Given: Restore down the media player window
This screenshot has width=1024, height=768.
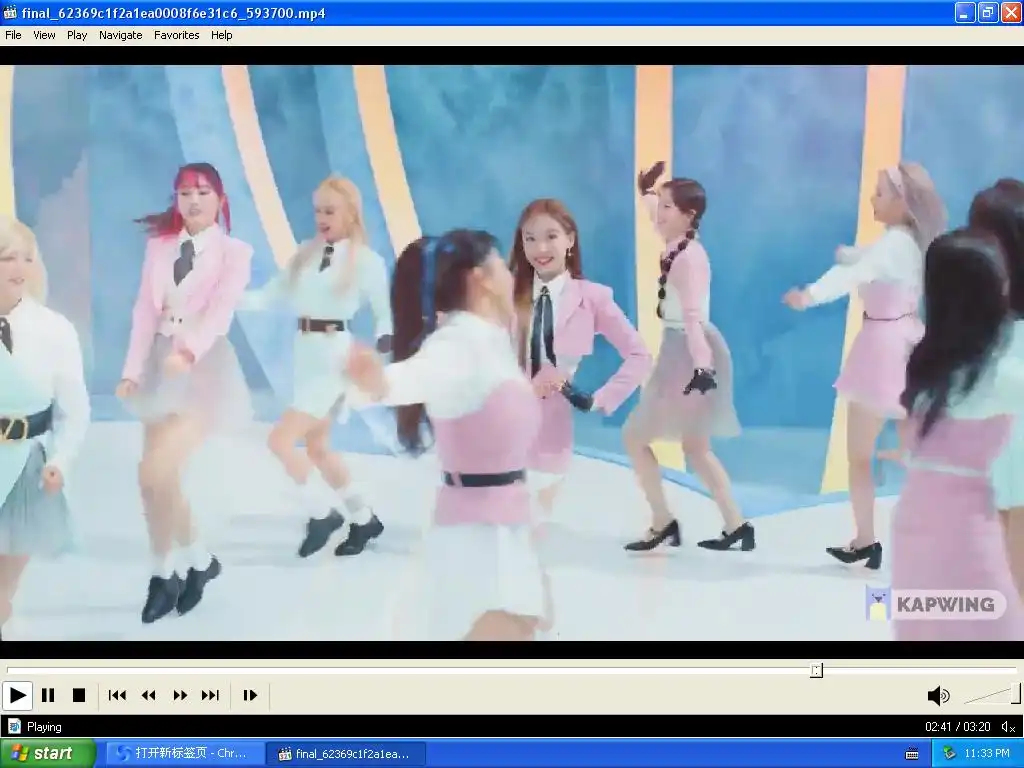Looking at the screenshot, I should [988, 12].
